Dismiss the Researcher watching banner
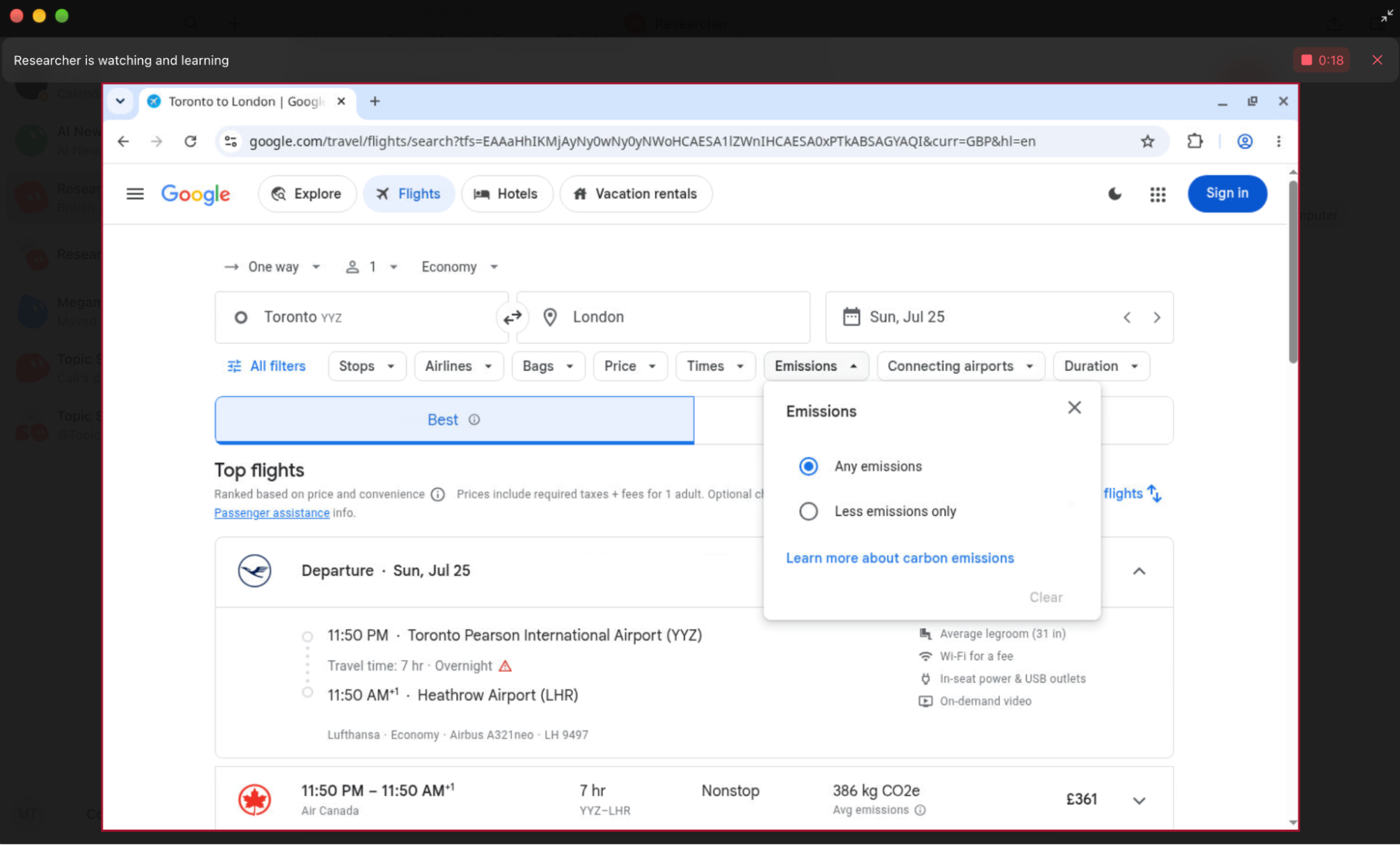This screenshot has height=845, width=1400. click(x=1377, y=60)
